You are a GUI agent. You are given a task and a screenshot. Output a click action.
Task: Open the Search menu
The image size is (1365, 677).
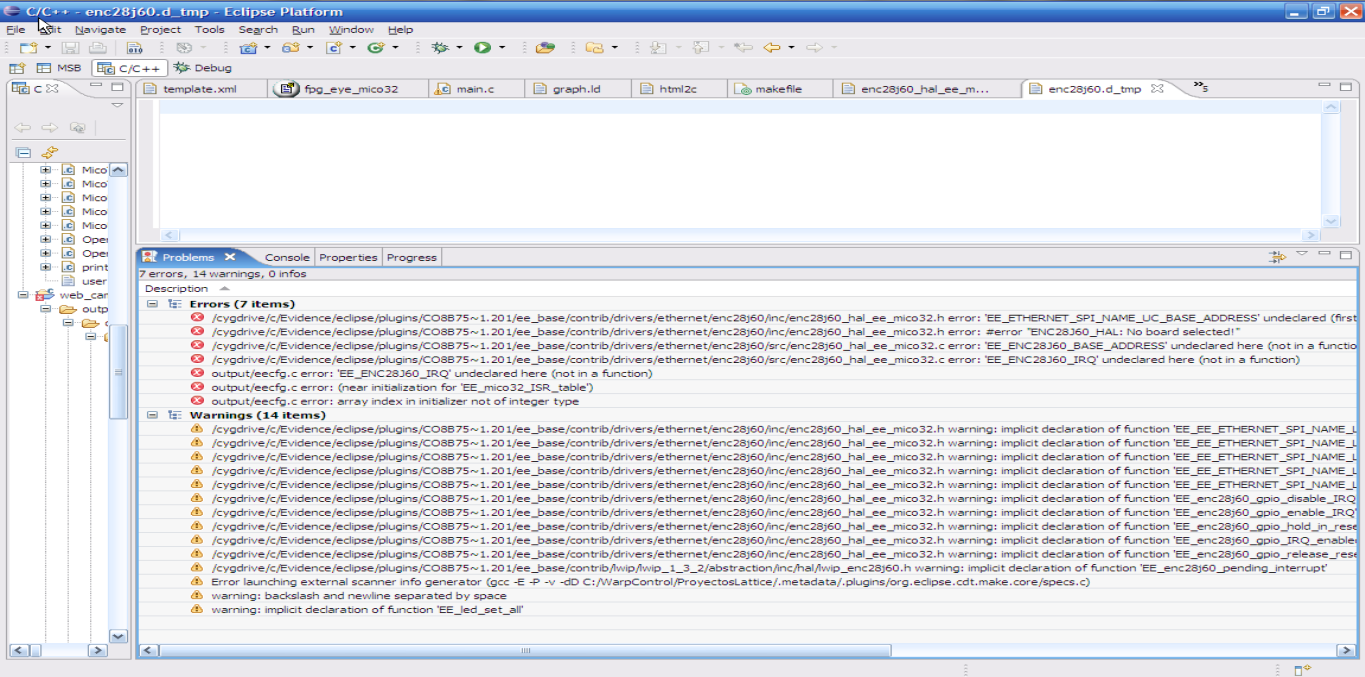coord(258,29)
